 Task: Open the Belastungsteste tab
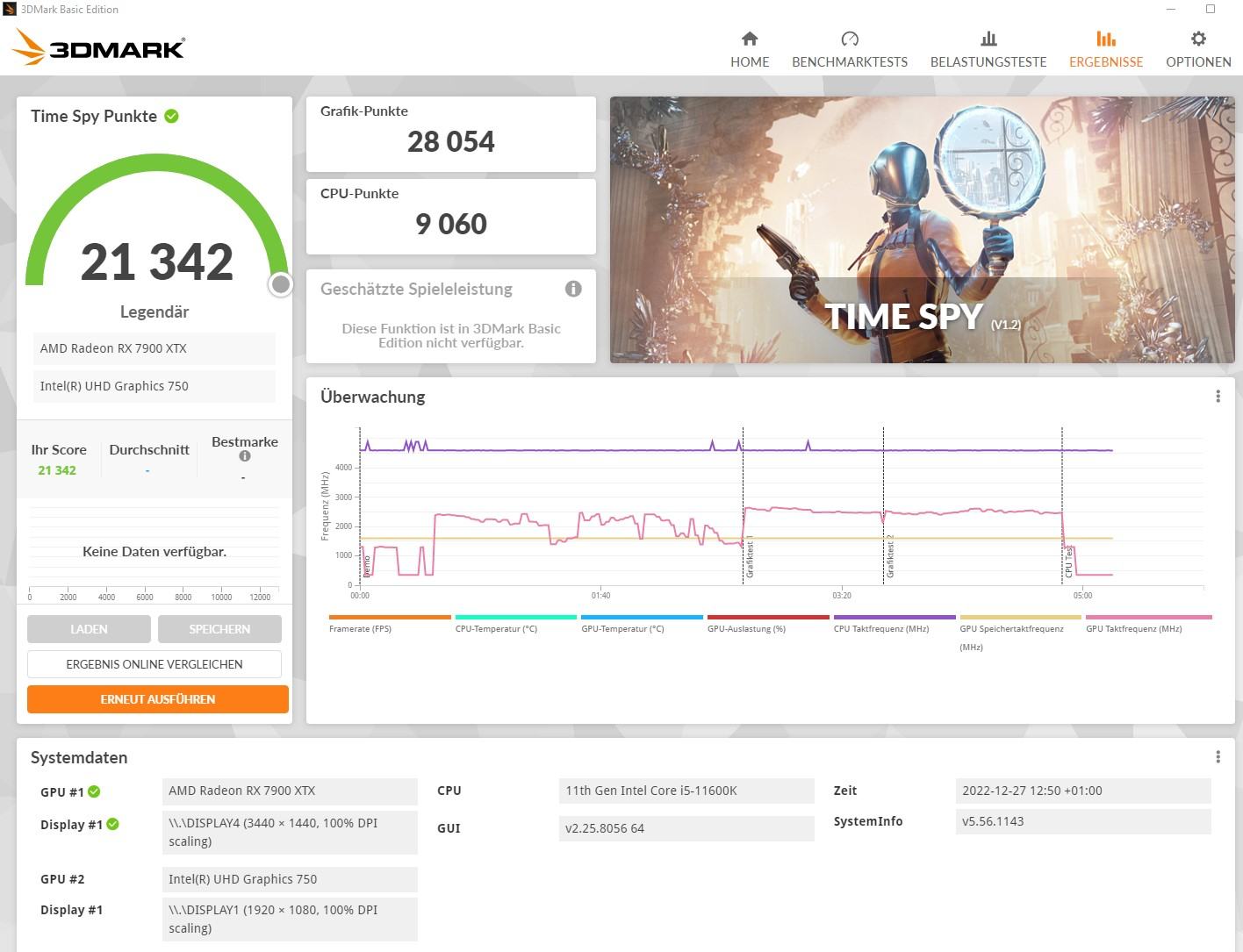pyautogui.click(x=988, y=50)
